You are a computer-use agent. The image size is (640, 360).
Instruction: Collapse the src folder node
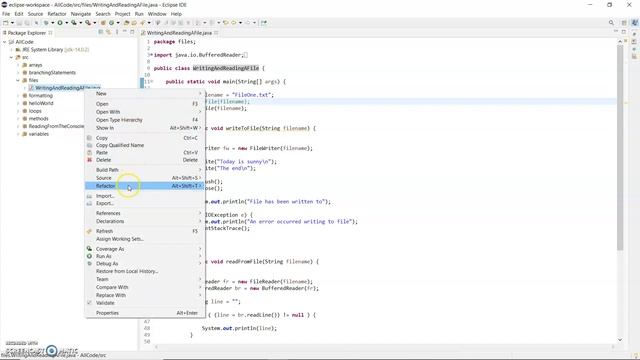point(11,58)
